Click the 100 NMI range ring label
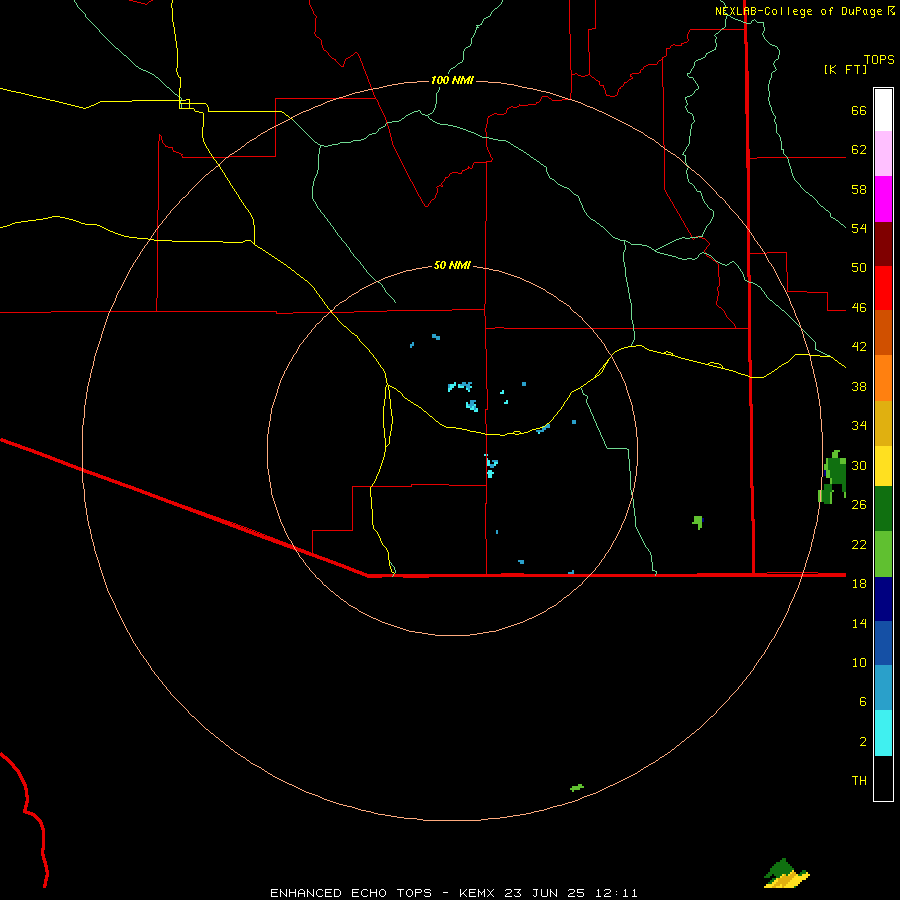 452,80
